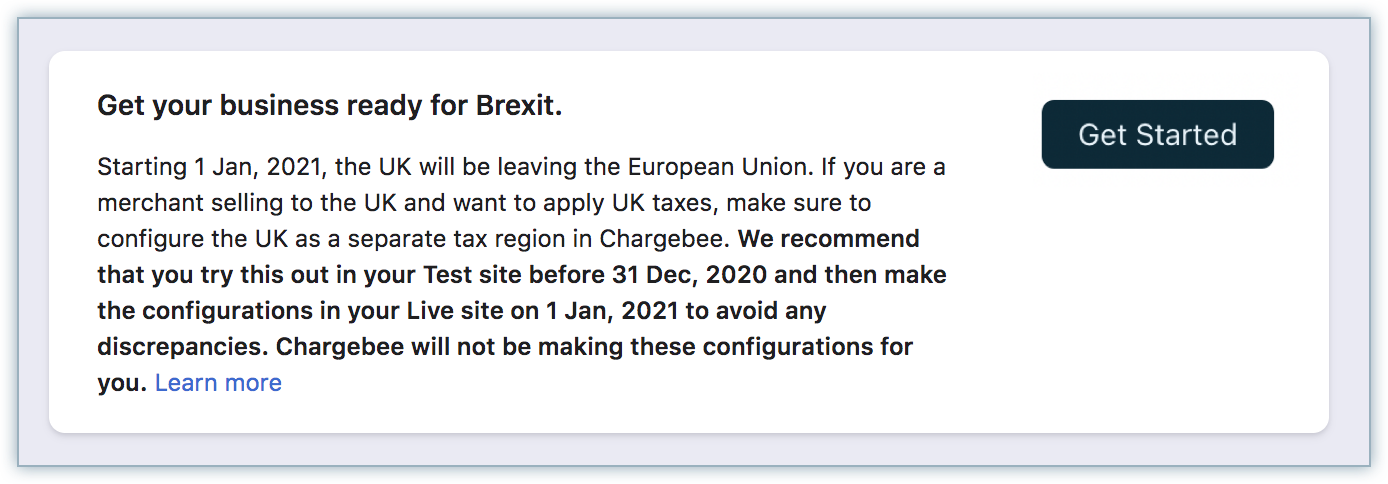1388x484 pixels.
Task: Click the Get Started button
Action: (x=1157, y=134)
